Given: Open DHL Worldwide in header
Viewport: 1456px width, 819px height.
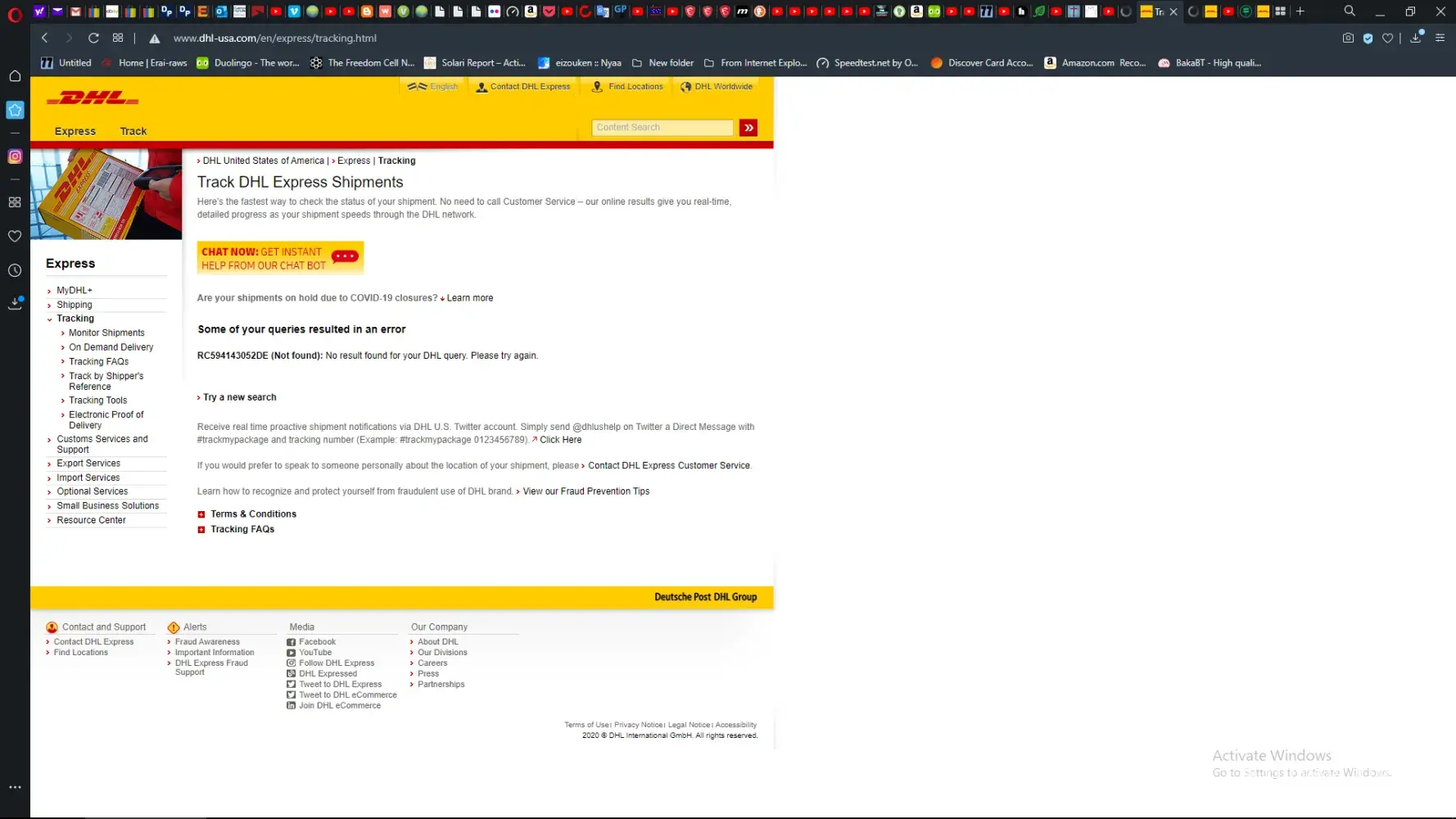Looking at the screenshot, I should 717,87.
